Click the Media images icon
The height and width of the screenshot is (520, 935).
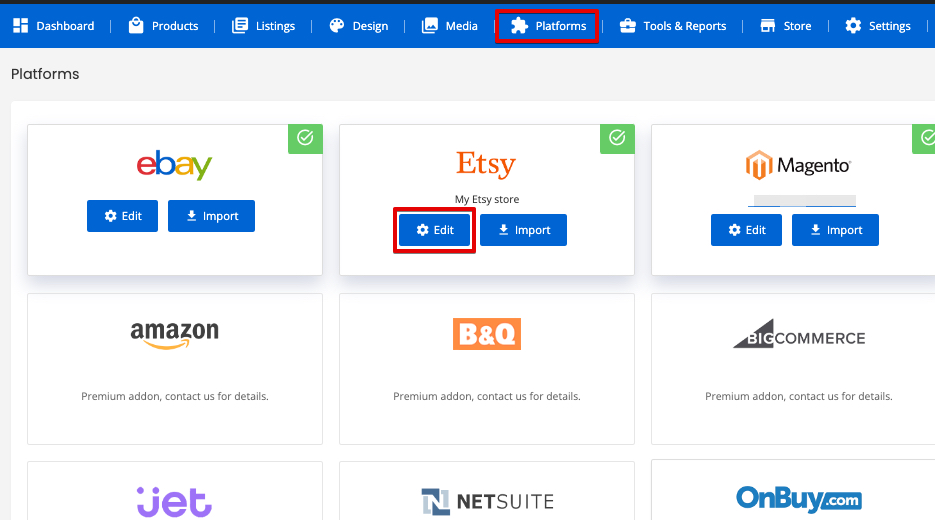[x=429, y=26]
